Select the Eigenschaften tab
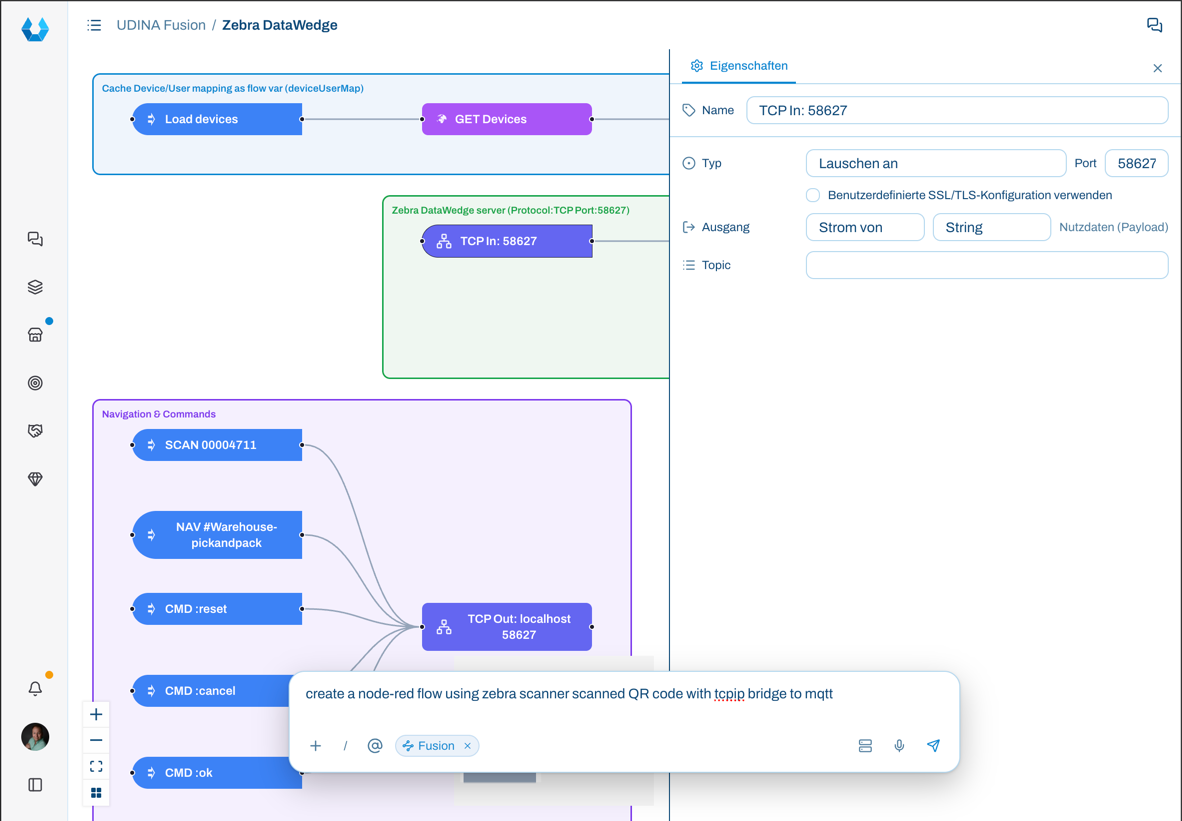This screenshot has height=821, width=1182. tap(739, 66)
